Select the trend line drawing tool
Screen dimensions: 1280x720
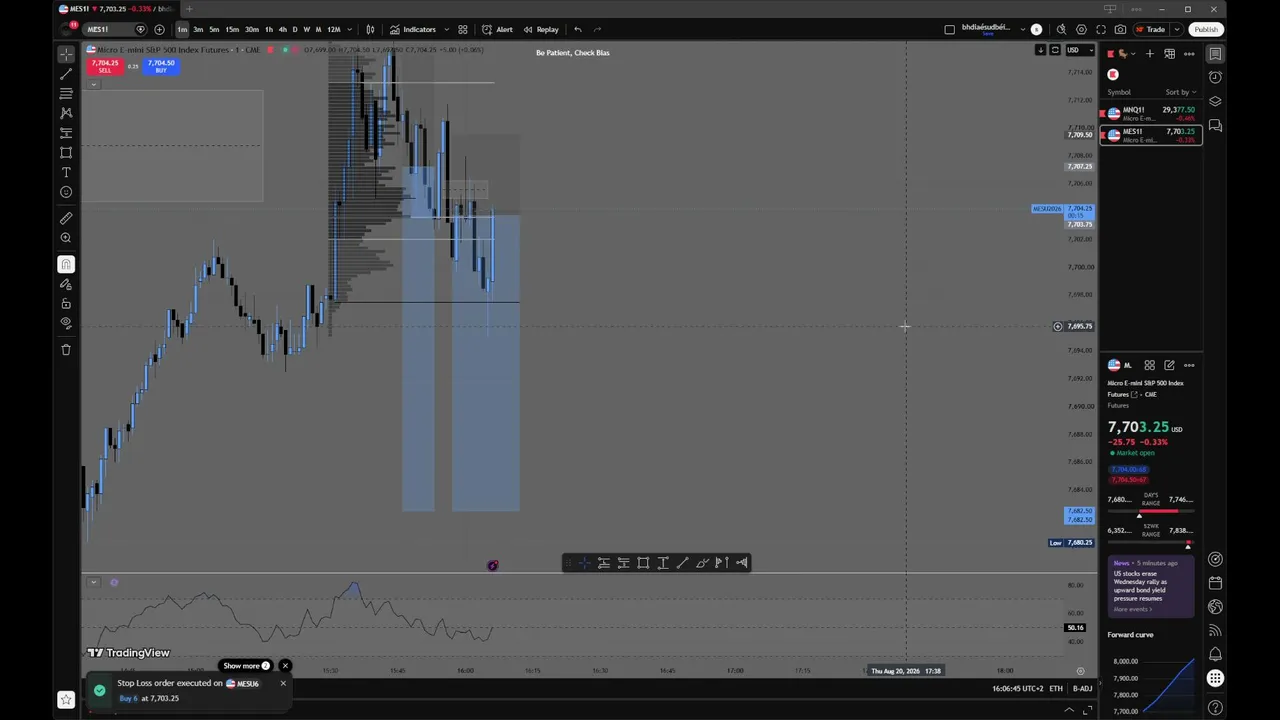66,74
